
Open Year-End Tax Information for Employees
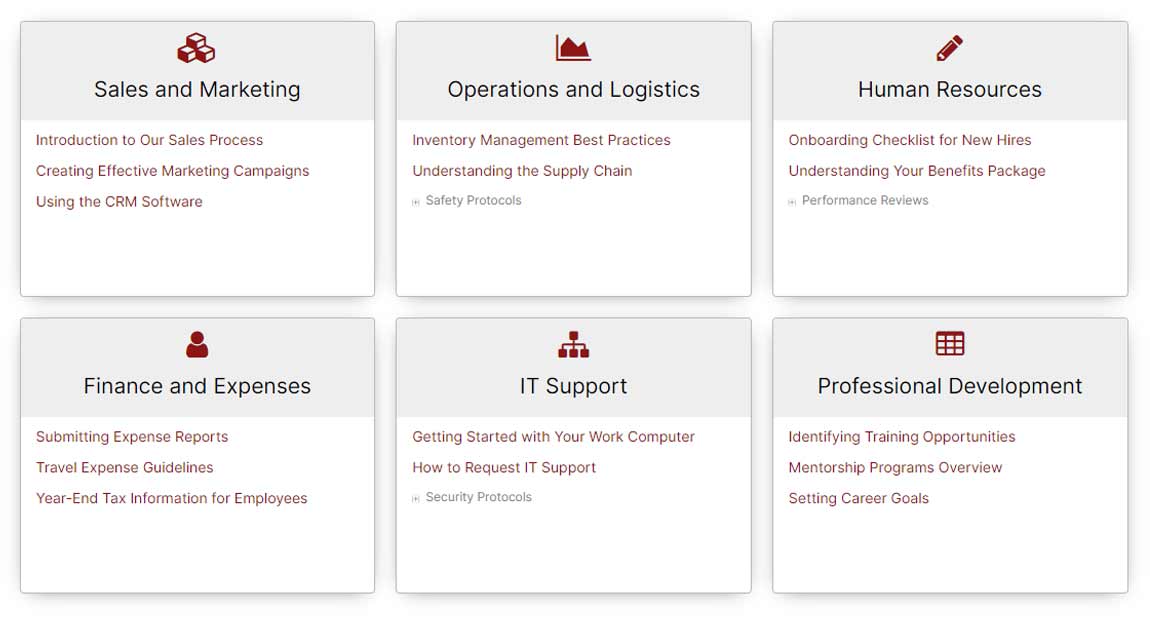point(171,498)
